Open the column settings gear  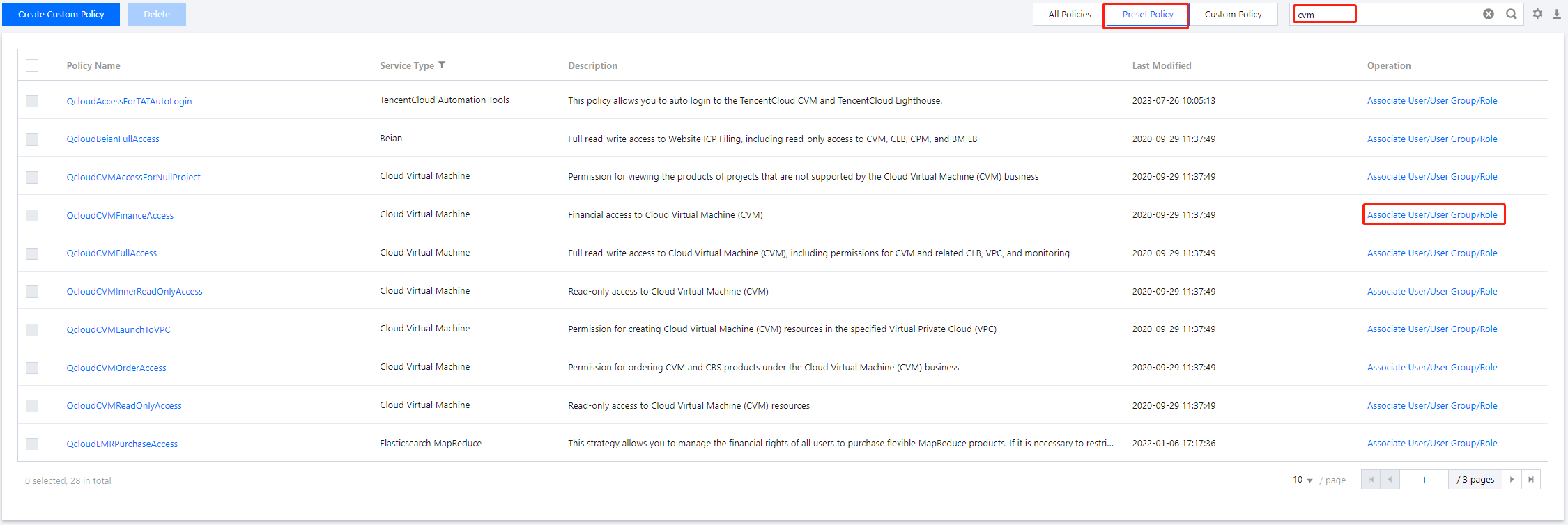tap(1537, 14)
